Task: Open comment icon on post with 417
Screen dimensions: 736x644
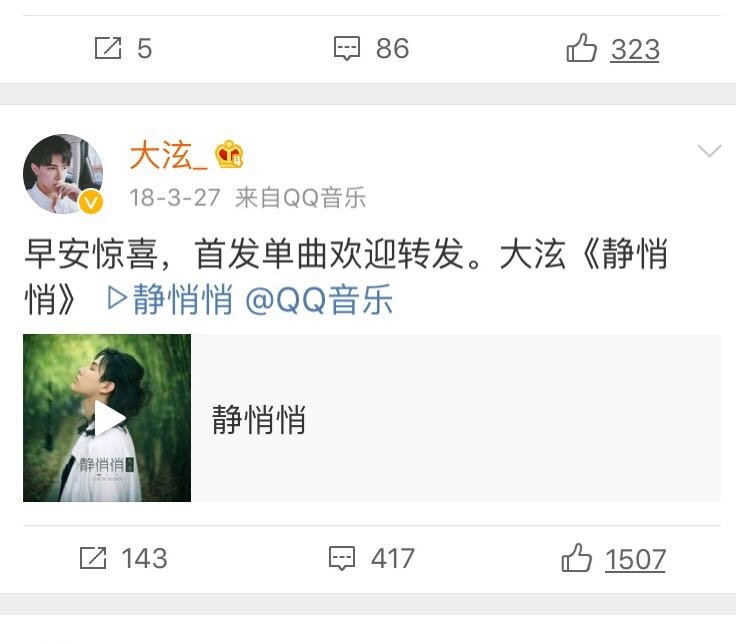Action: [342, 558]
